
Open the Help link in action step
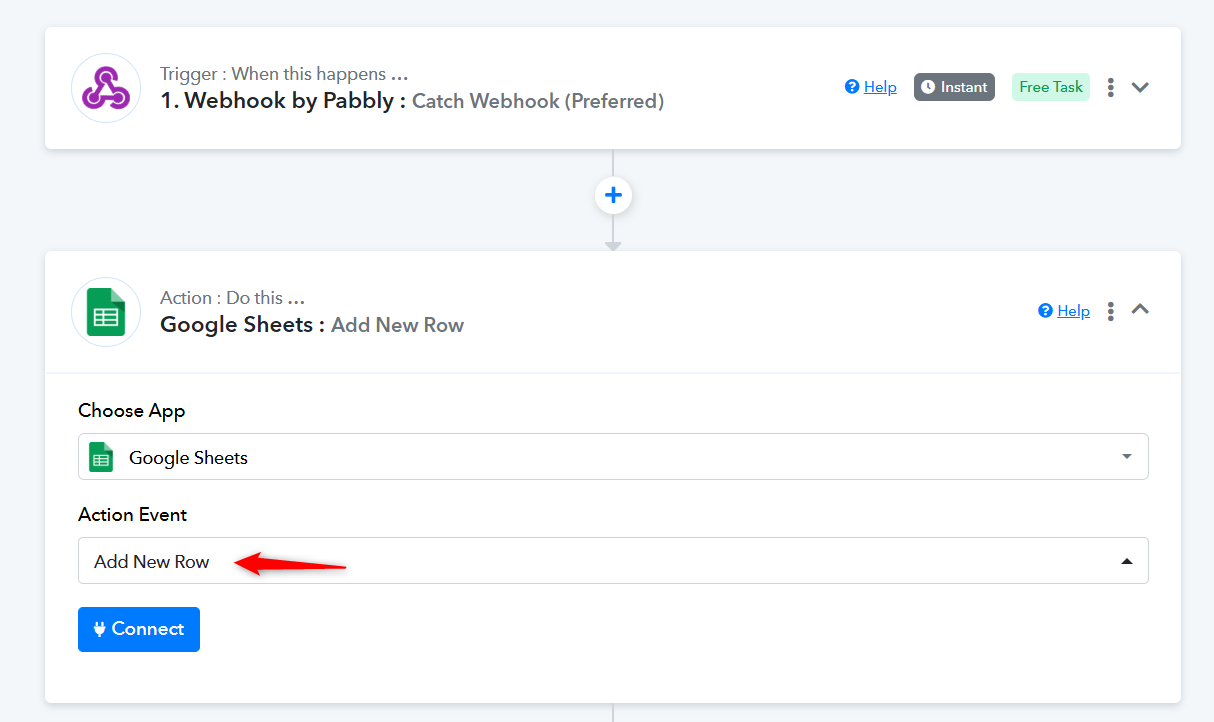(1073, 311)
